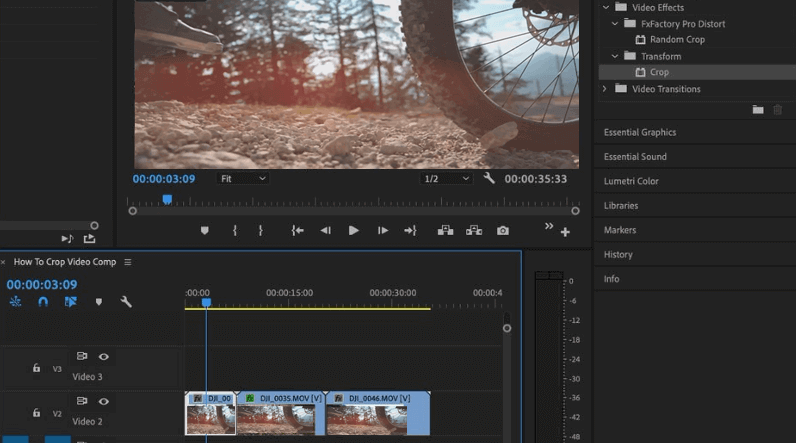Image resolution: width=796 pixels, height=443 pixels.
Task: Open the Fit zoom level dropdown
Action: 243,179
